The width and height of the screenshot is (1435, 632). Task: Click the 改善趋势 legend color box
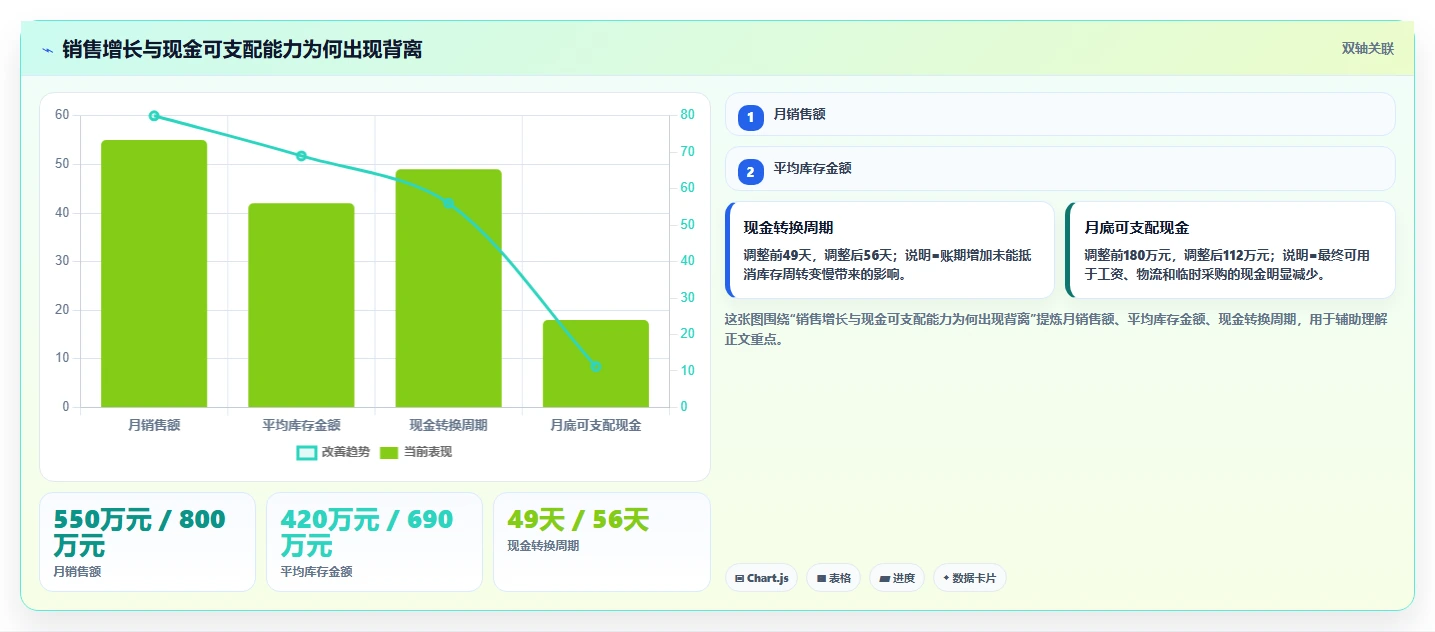point(307,453)
